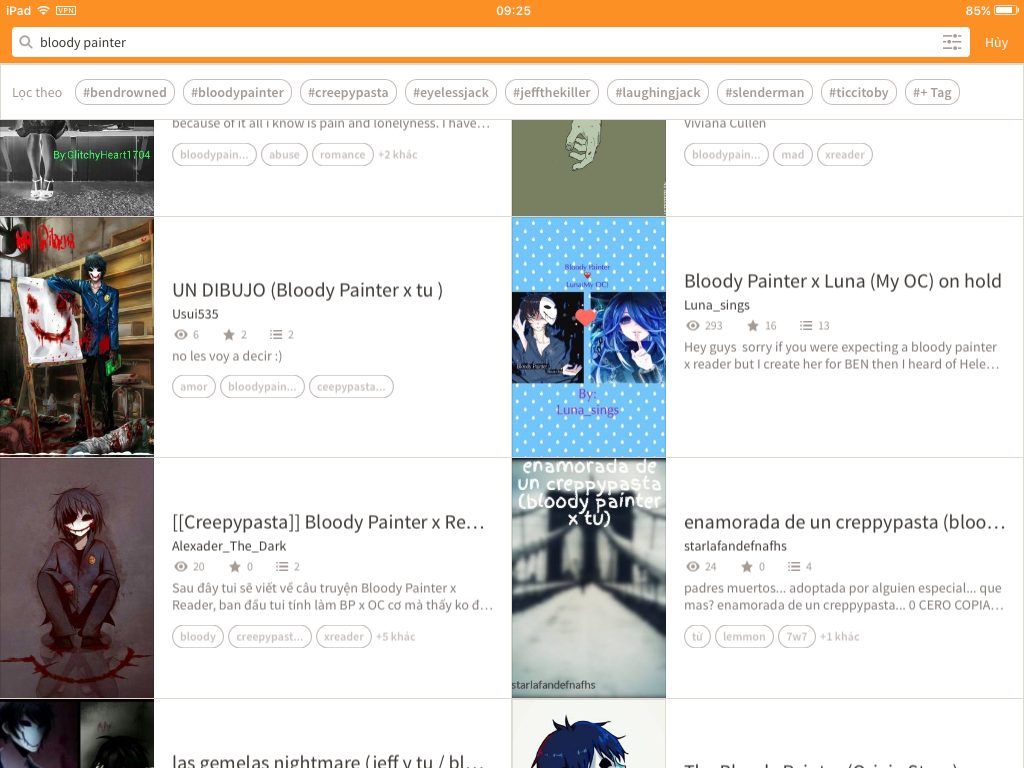Viewport: 1024px width, 768px height.
Task: Select the 'từ' tag chip
Action: [x=697, y=636]
